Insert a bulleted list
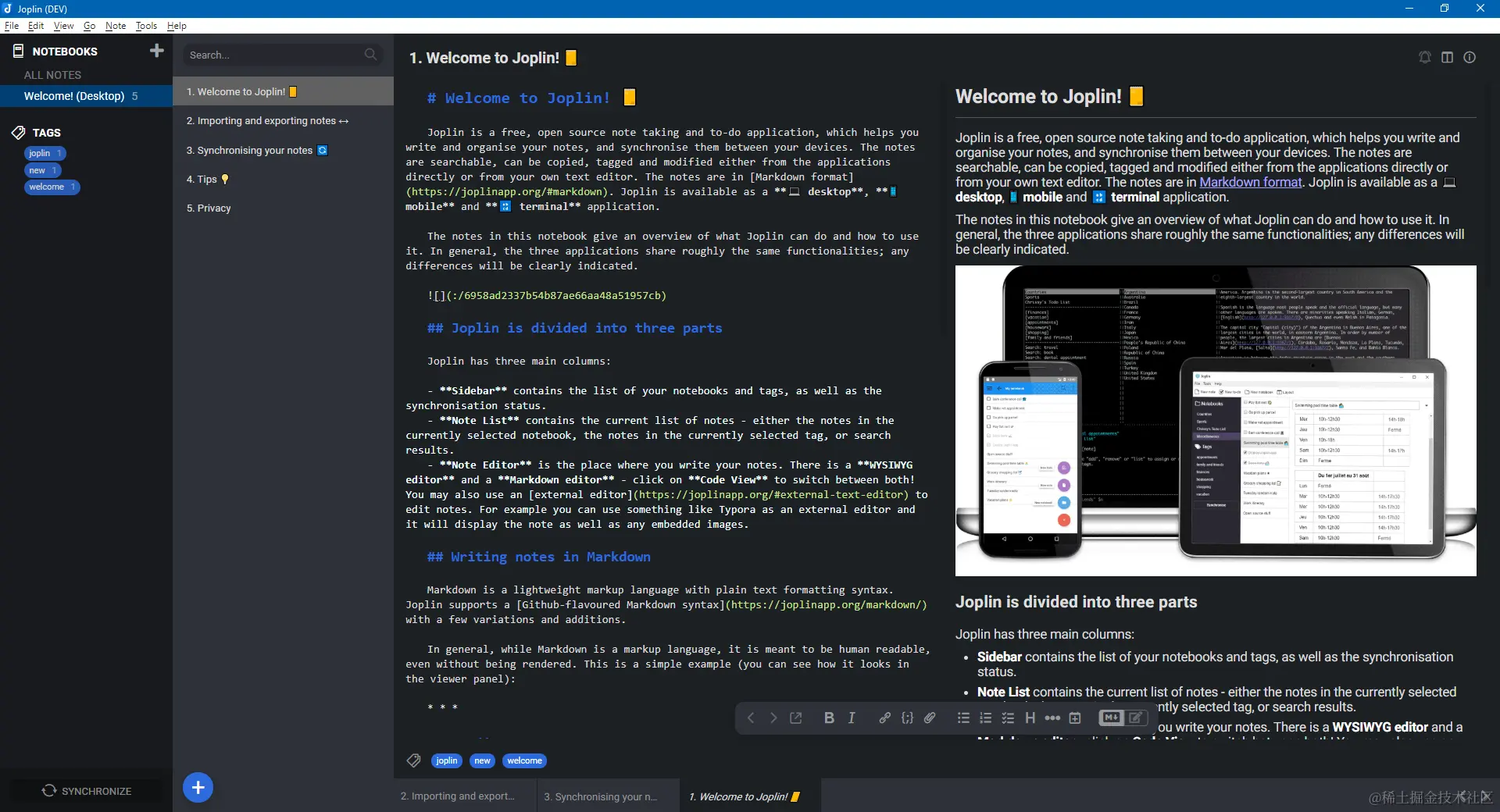The image size is (1500, 812). [963, 718]
